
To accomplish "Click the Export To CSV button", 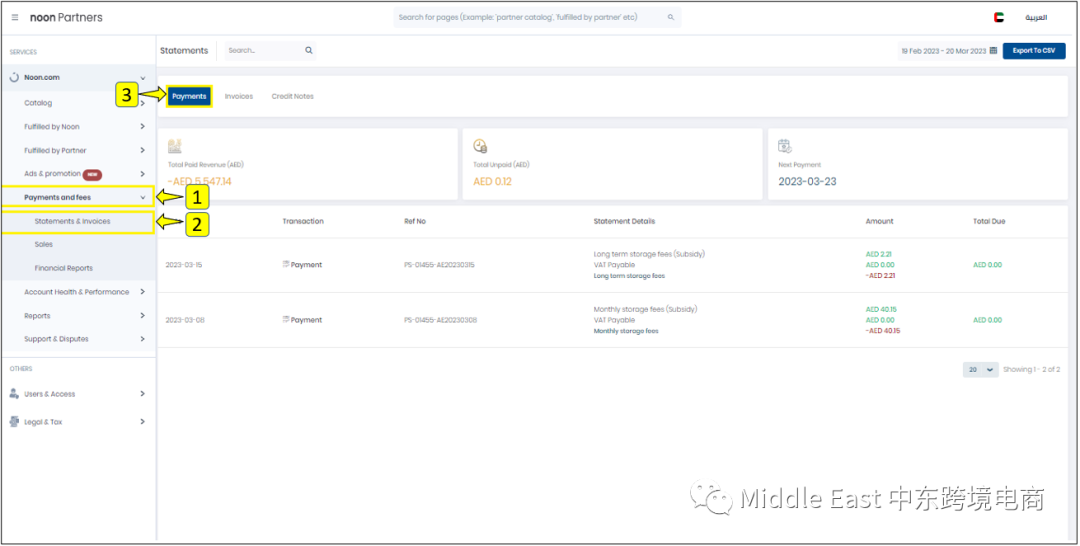I will (1034, 51).
